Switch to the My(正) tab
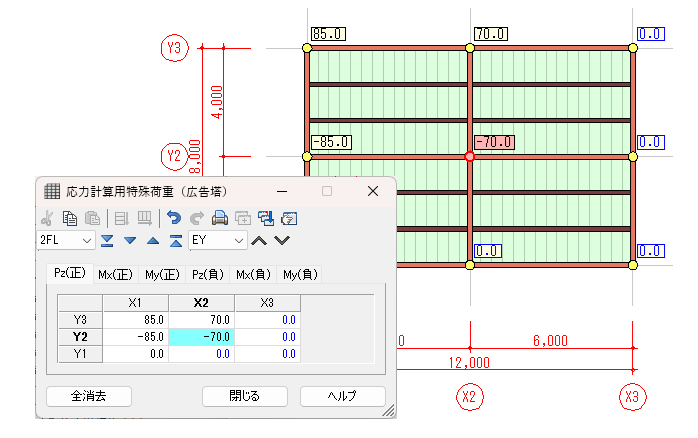This screenshot has width=698, height=438. (x=162, y=275)
